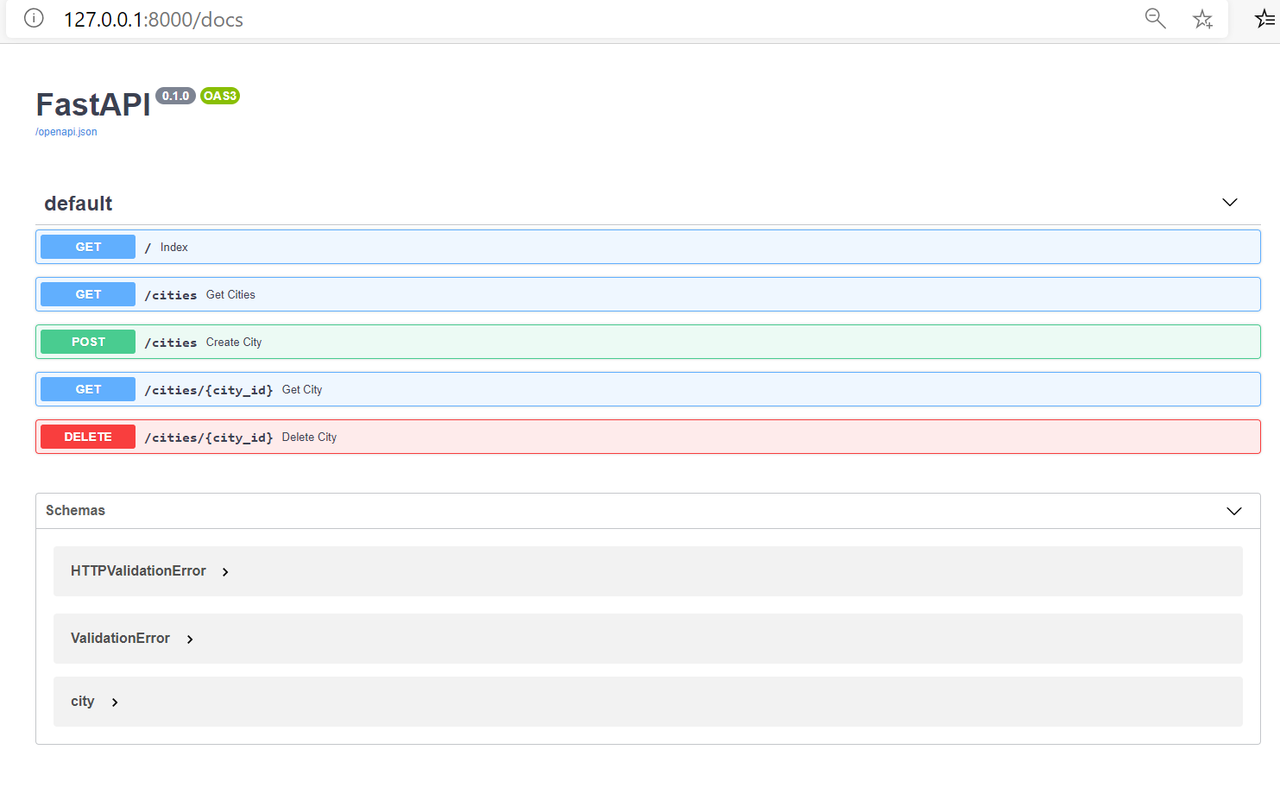This screenshot has width=1280, height=793.
Task: Click the Schemas section title
Action: (x=75, y=510)
